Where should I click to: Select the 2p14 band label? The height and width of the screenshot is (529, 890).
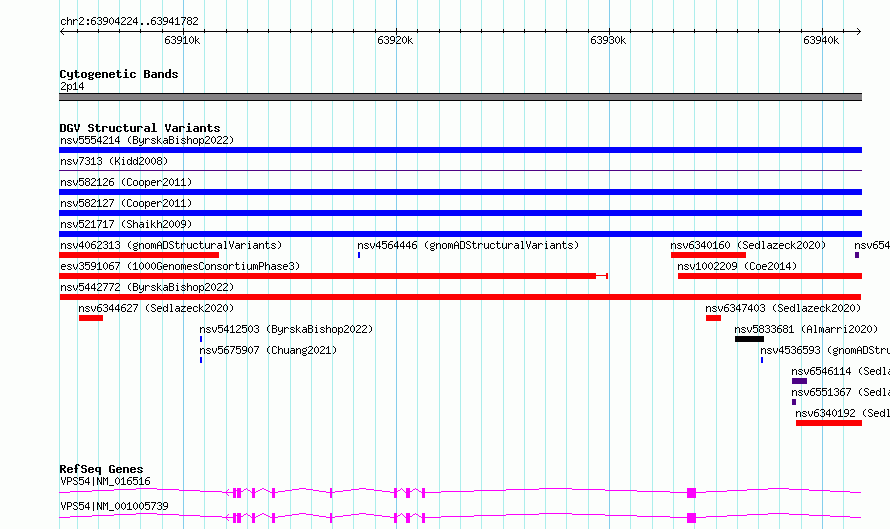72,86
